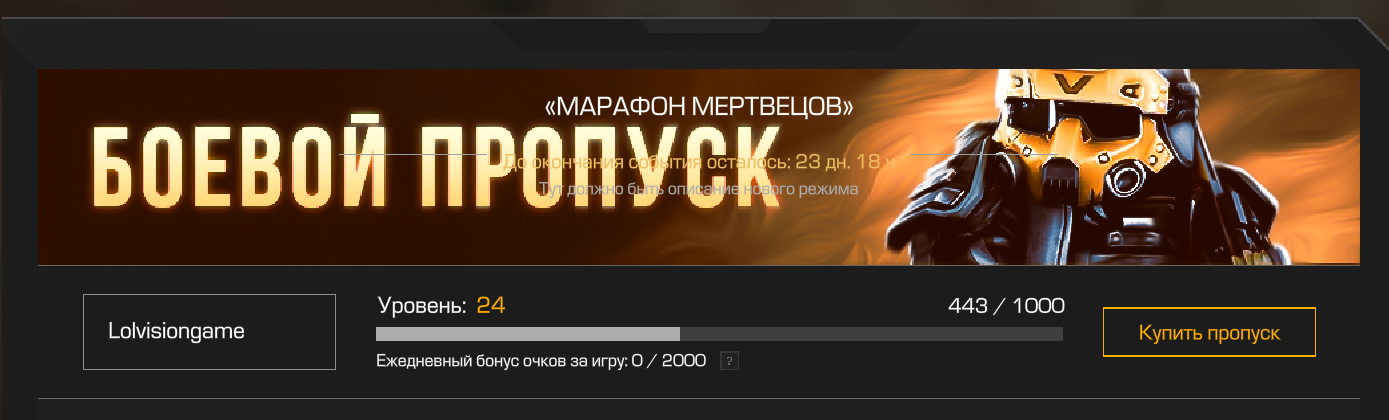Select the Lolvisiongame player name box
The height and width of the screenshot is (420, 1389).
pos(209,332)
